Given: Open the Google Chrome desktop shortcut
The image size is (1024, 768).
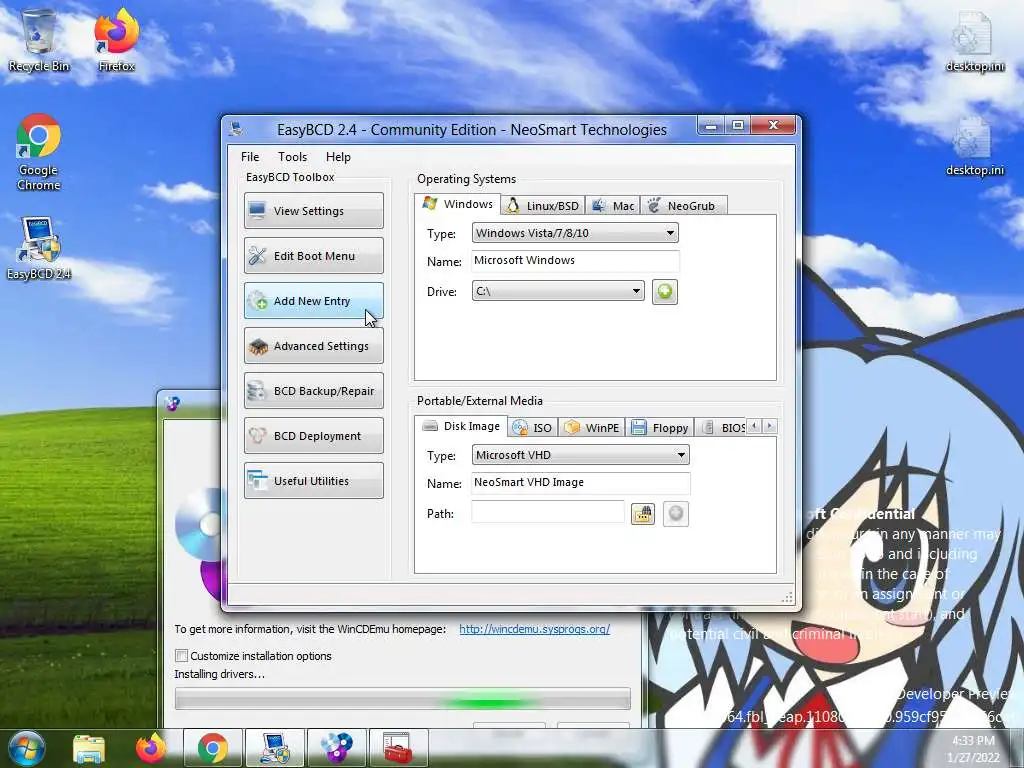Looking at the screenshot, I should [39, 152].
